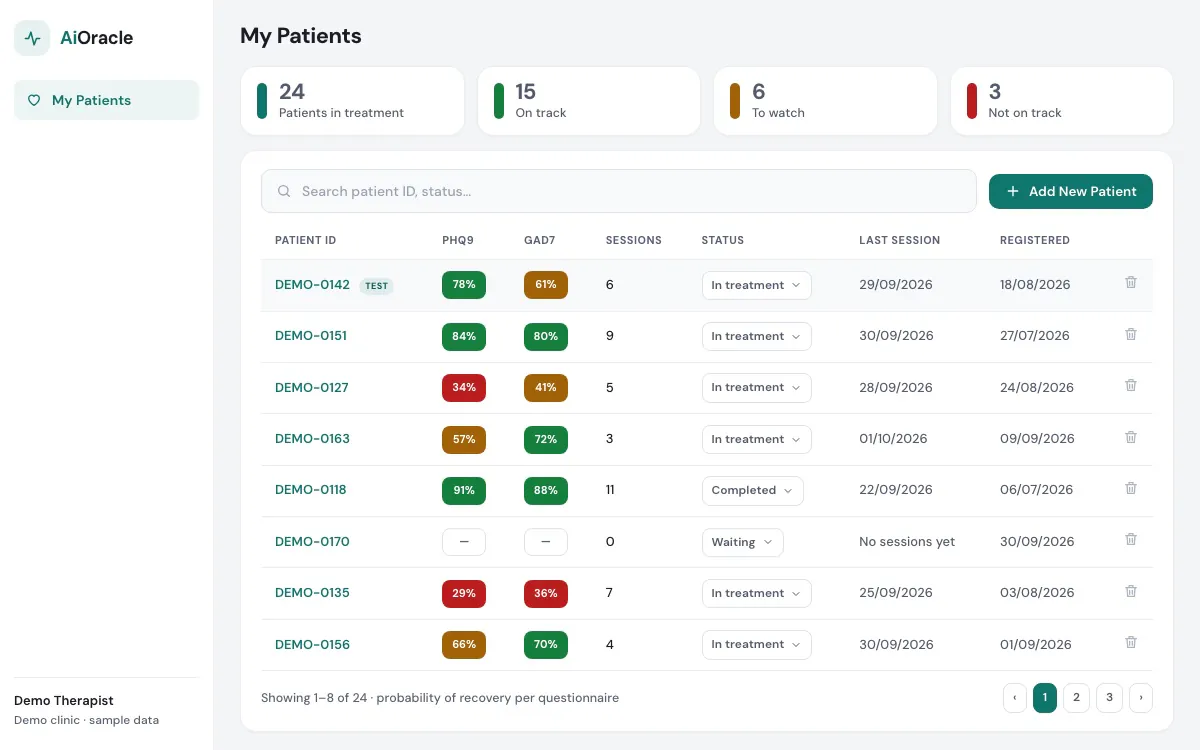Click the AiOracle pulse logo icon
This screenshot has width=1200, height=750.
pyautogui.click(x=32, y=38)
